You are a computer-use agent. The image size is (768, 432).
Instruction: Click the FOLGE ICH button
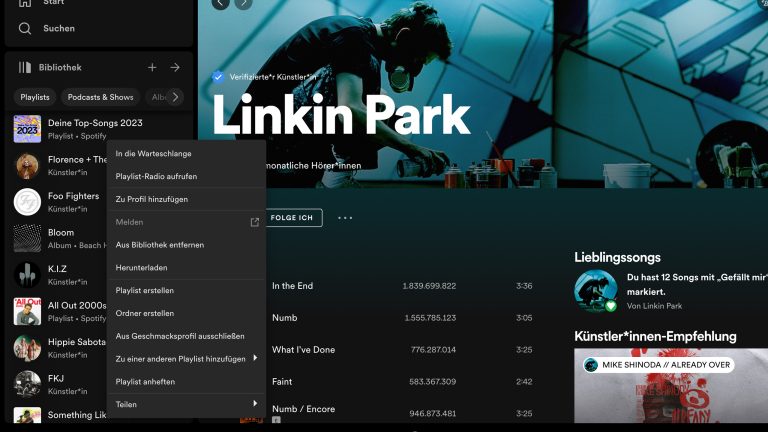pyautogui.click(x=292, y=218)
